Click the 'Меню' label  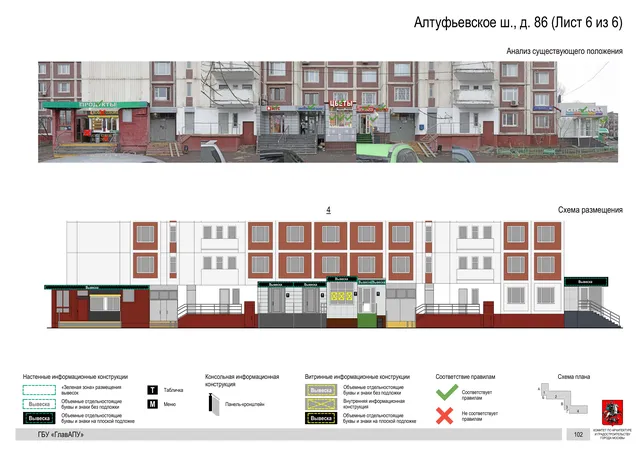click(x=170, y=404)
